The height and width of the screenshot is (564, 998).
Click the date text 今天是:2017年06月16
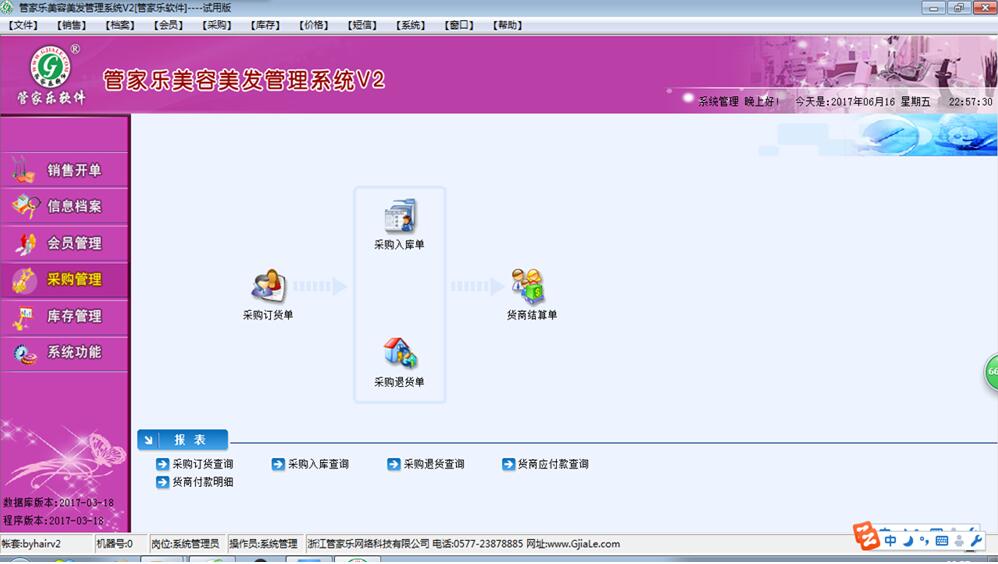coord(845,102)
